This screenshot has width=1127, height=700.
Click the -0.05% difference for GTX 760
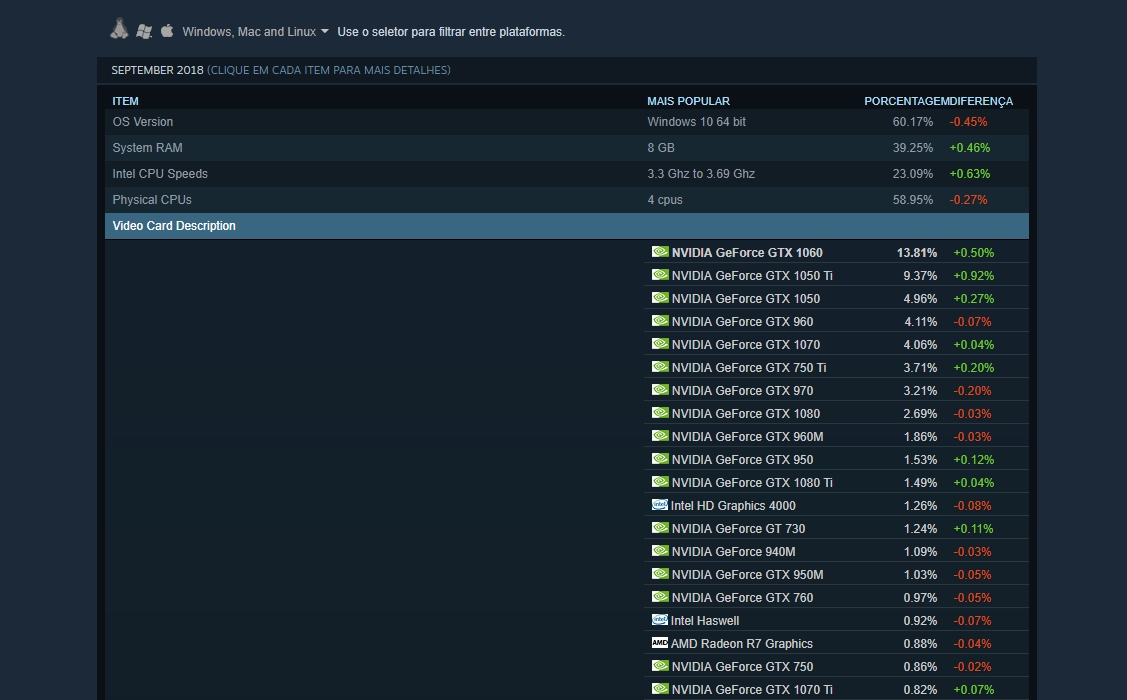click(x=972, y=598)
